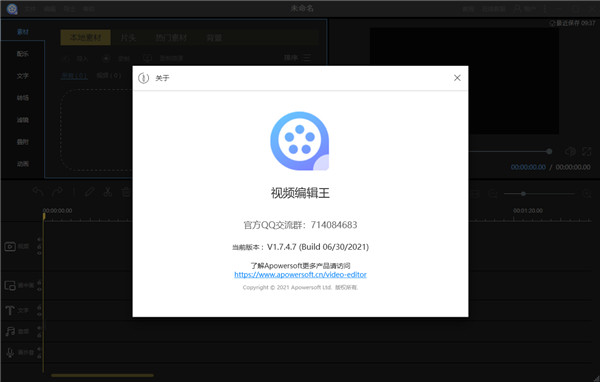Screen dimensions: 600x382
Task: Select the 动画 sidebar section
Action: point(23,164)
